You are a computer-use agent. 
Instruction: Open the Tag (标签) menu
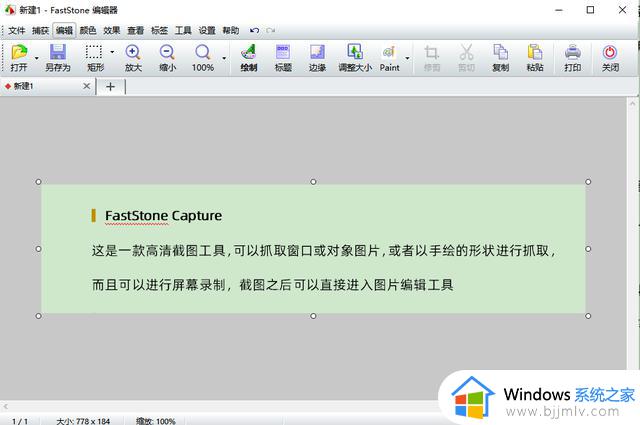(x=159, y=31)
